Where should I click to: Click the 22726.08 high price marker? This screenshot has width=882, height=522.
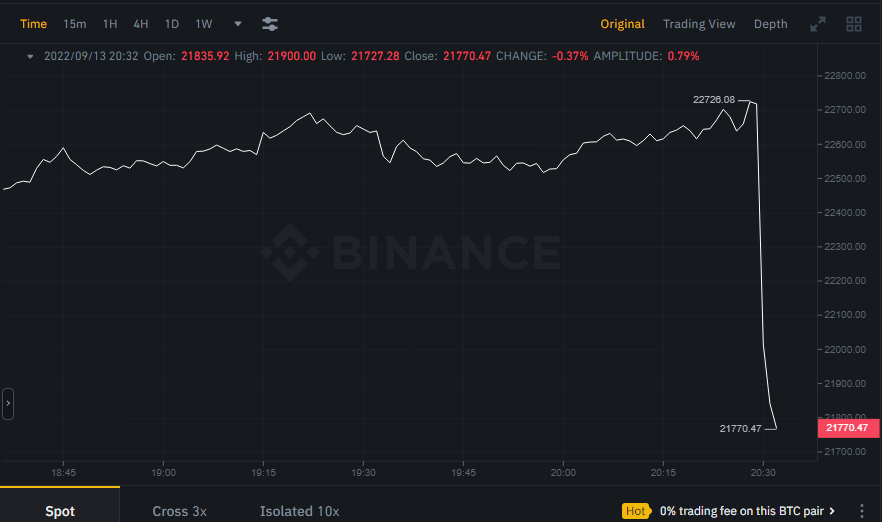[714, 100]
